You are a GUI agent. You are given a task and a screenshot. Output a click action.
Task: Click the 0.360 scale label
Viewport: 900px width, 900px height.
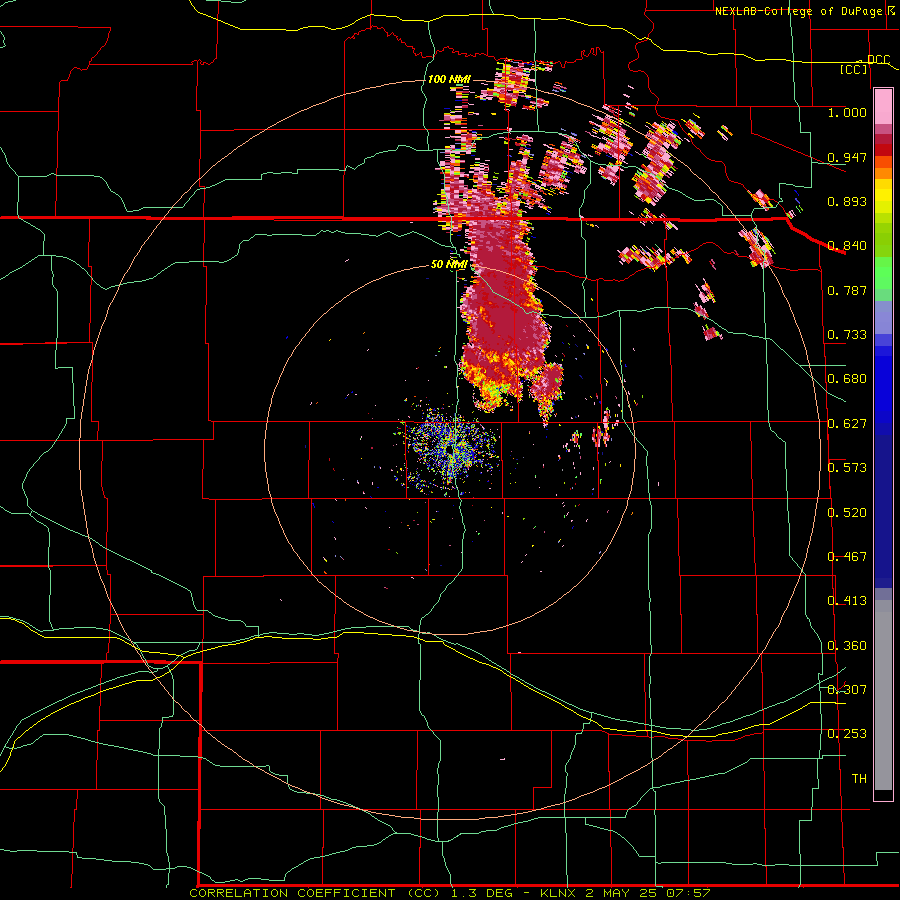[847, 646]
